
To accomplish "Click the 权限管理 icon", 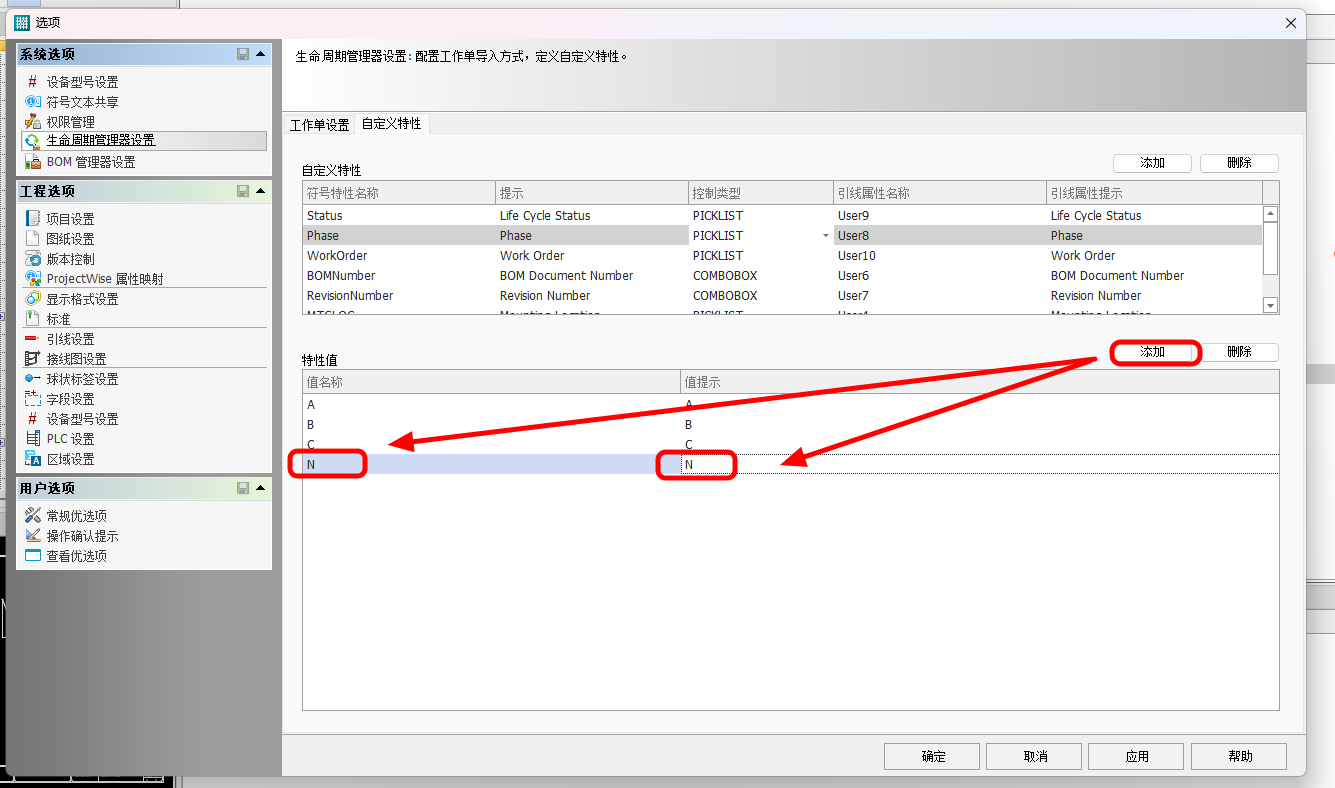I will 32,122.
